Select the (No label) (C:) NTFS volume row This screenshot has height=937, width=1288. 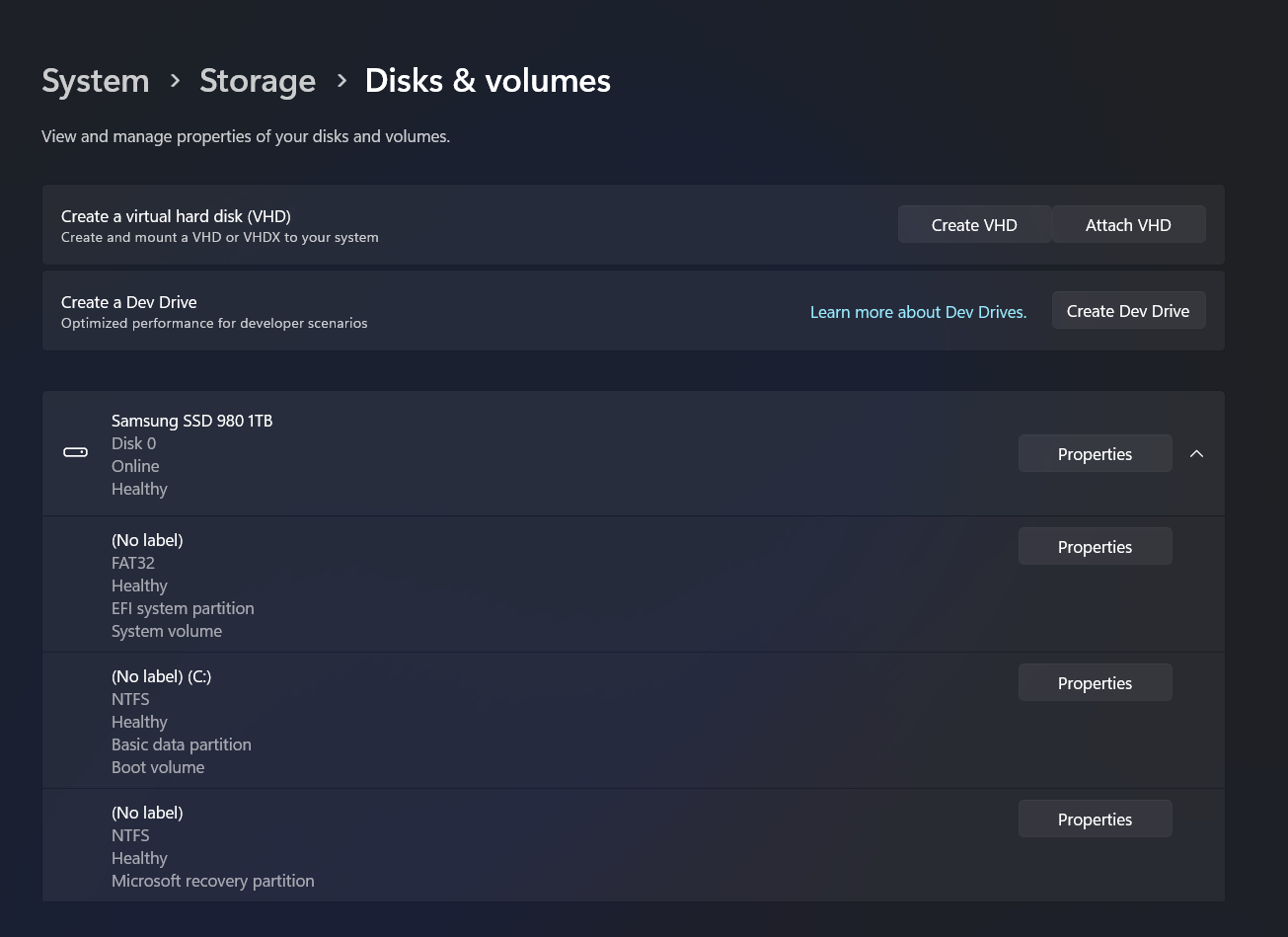[493, 721]
